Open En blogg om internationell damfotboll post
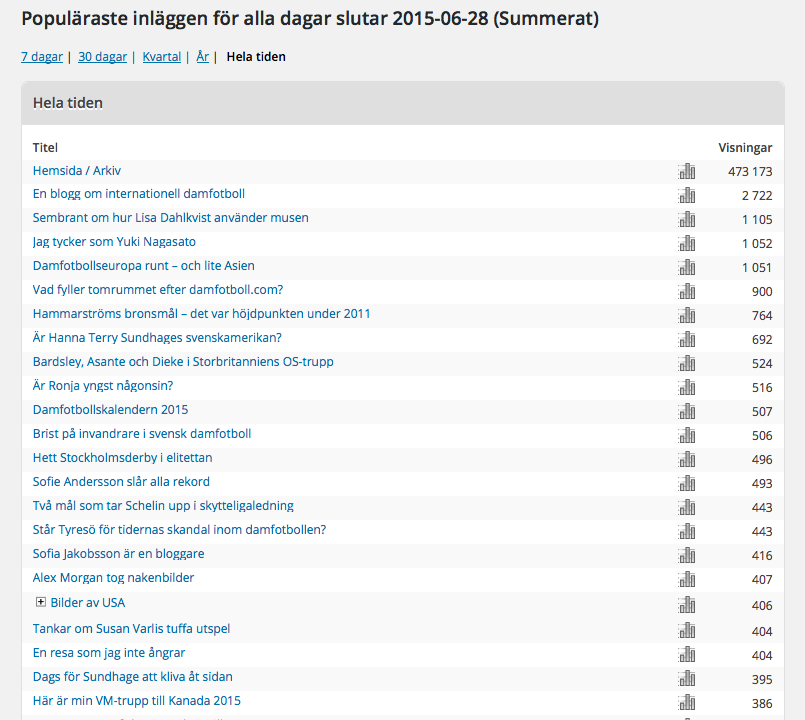805x720 pixels. (138, 194)
